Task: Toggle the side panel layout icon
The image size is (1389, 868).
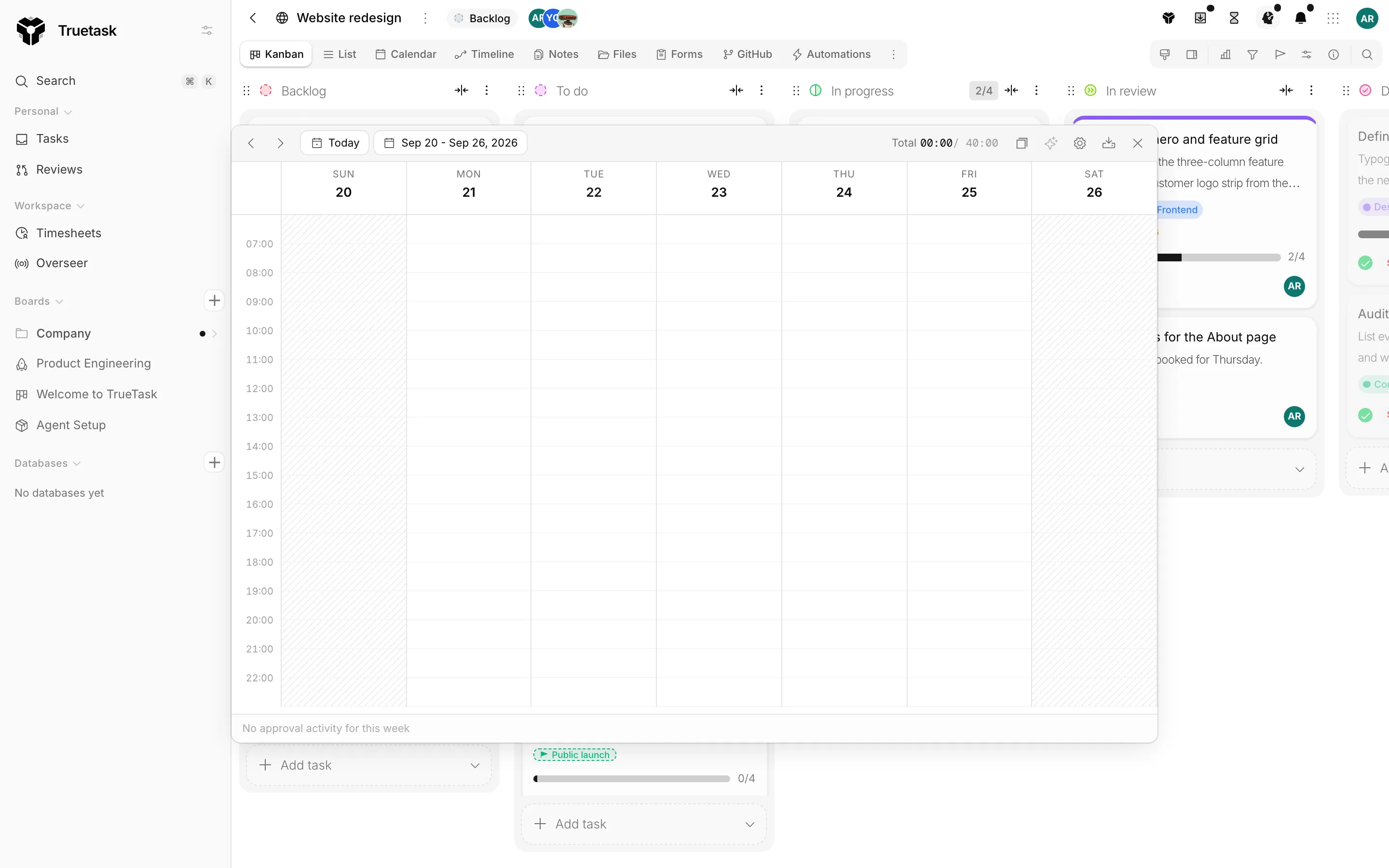Action: point(1192,54)
